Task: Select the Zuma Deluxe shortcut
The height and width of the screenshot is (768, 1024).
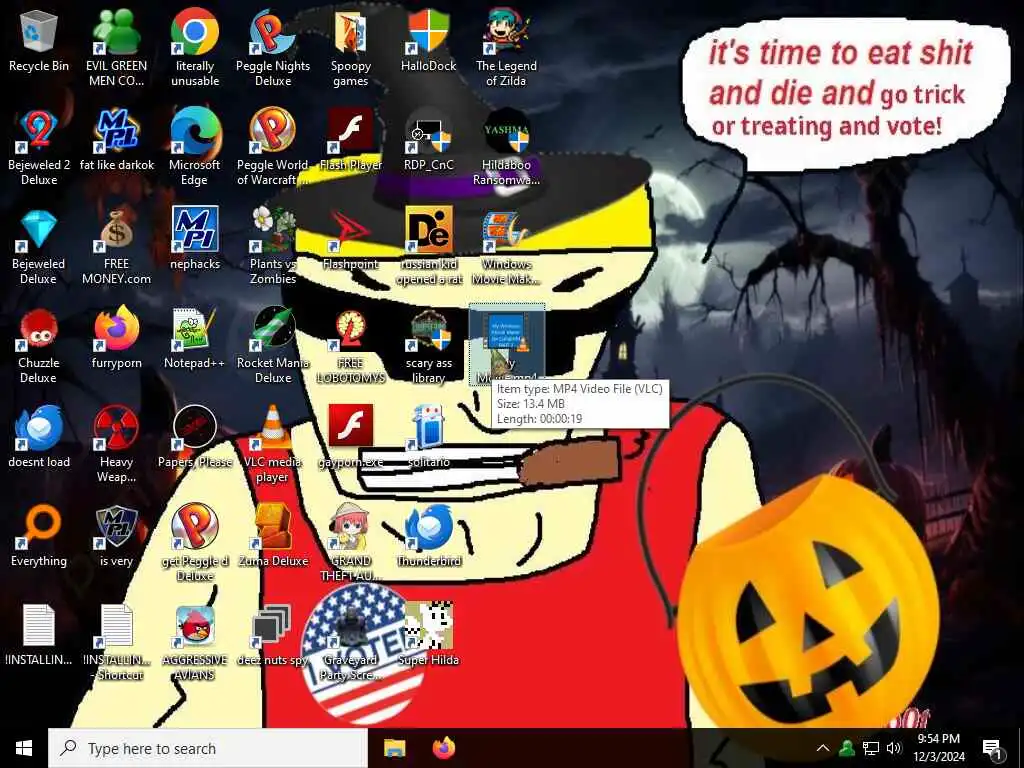Action: coord(273,528)
